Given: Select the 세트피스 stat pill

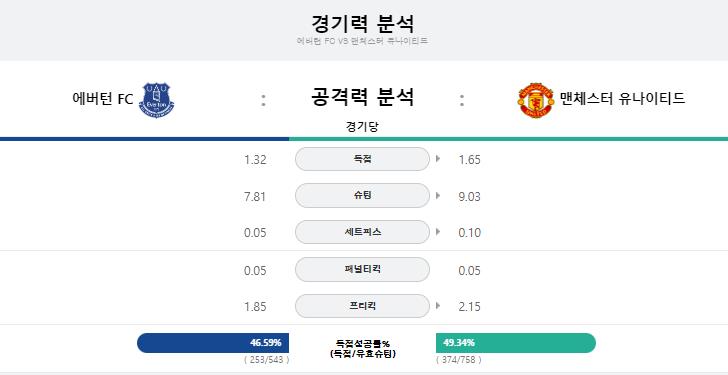Looking at the screenshot, I should pos(362,232).
